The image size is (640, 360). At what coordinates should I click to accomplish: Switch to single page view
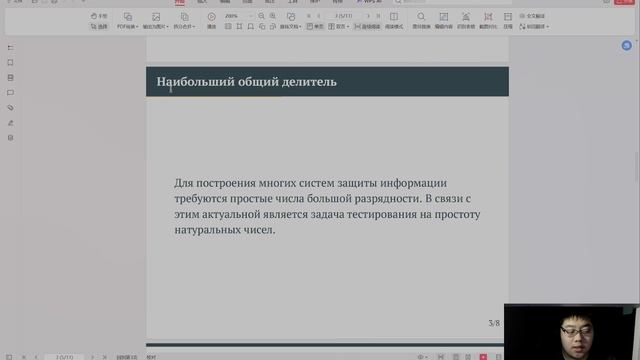coord(315,27)
